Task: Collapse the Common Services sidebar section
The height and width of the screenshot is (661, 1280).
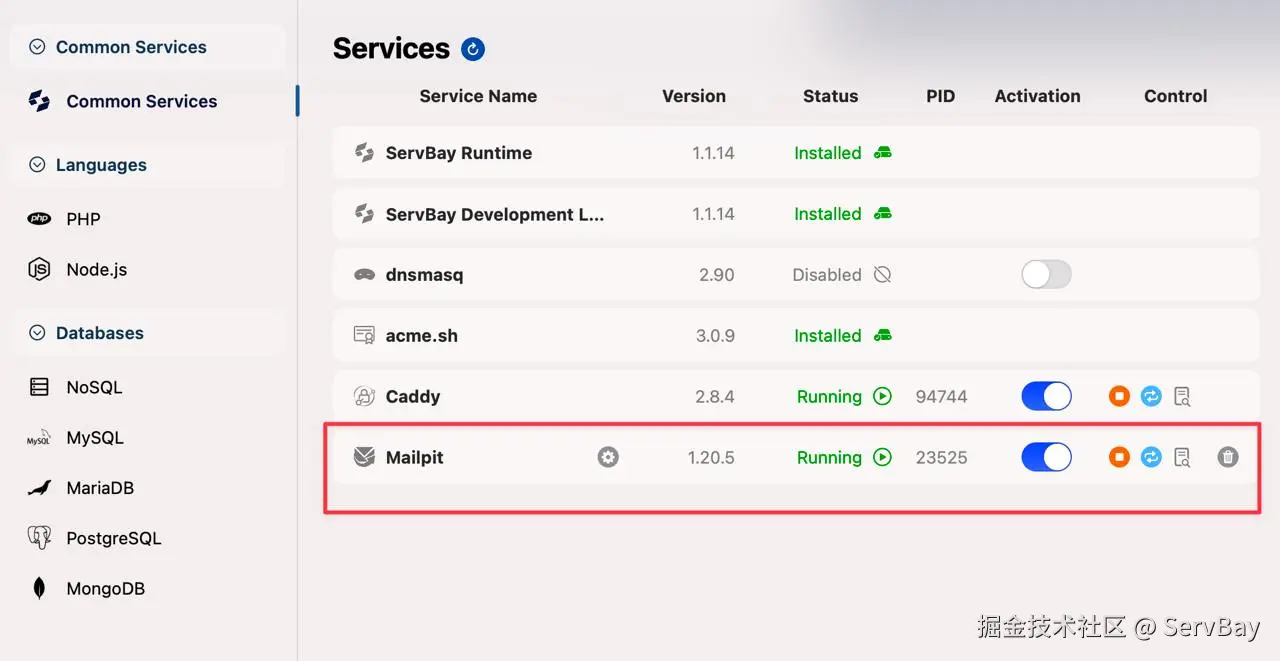Action: coord(38,47)
